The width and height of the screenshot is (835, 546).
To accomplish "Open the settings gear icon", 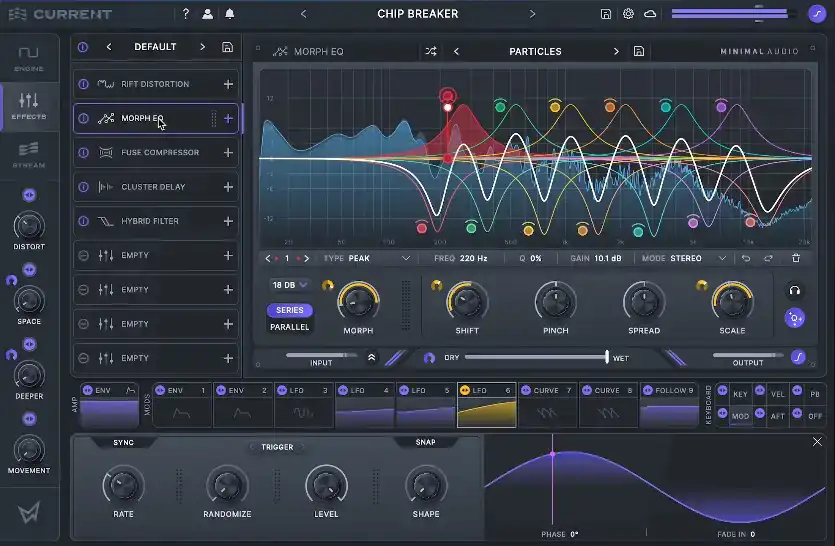I will pyautogui.click(x=628, y=14).
